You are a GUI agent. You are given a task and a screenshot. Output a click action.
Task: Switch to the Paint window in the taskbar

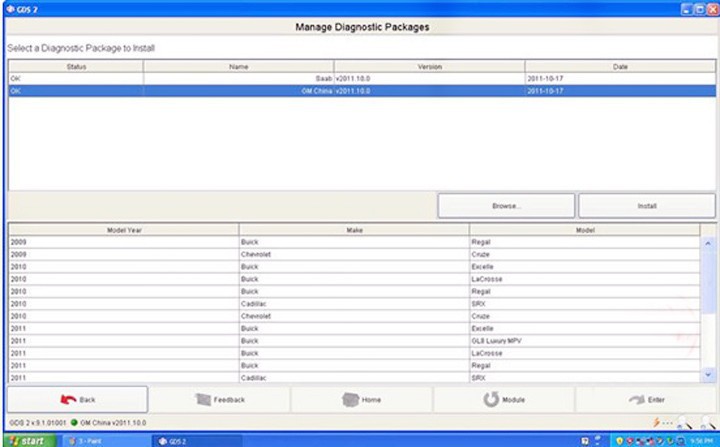coord(106,441)
